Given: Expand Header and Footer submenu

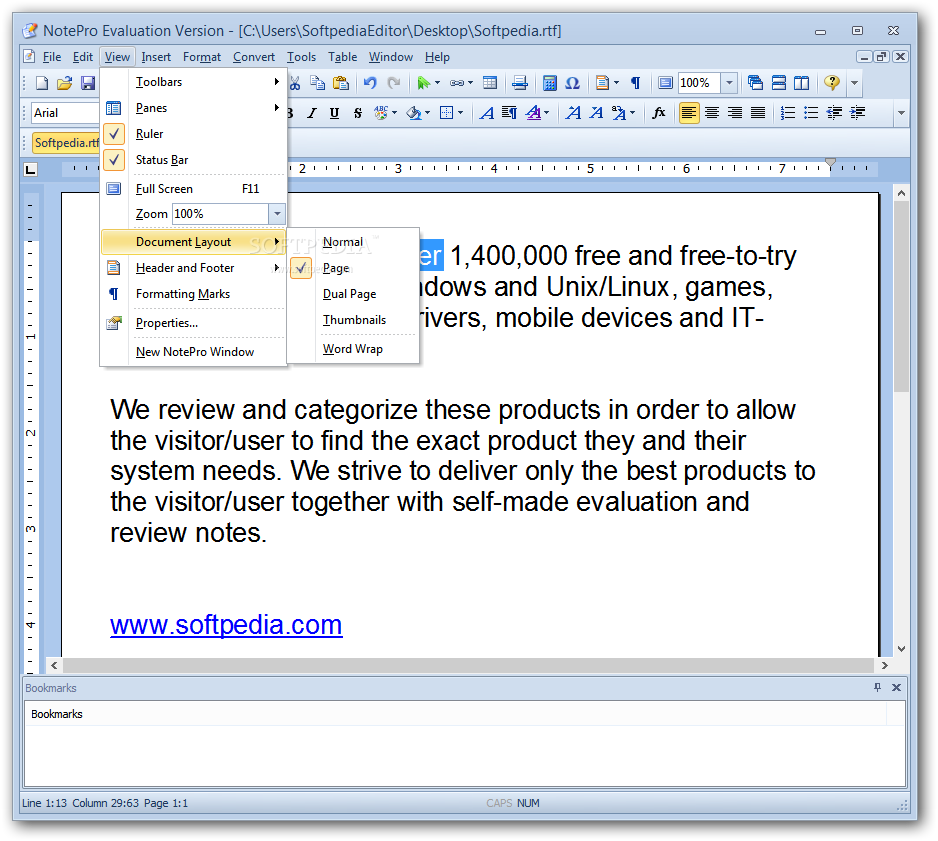Looking at the screenshot, I should pyautogui.click(x=193, y=268).
